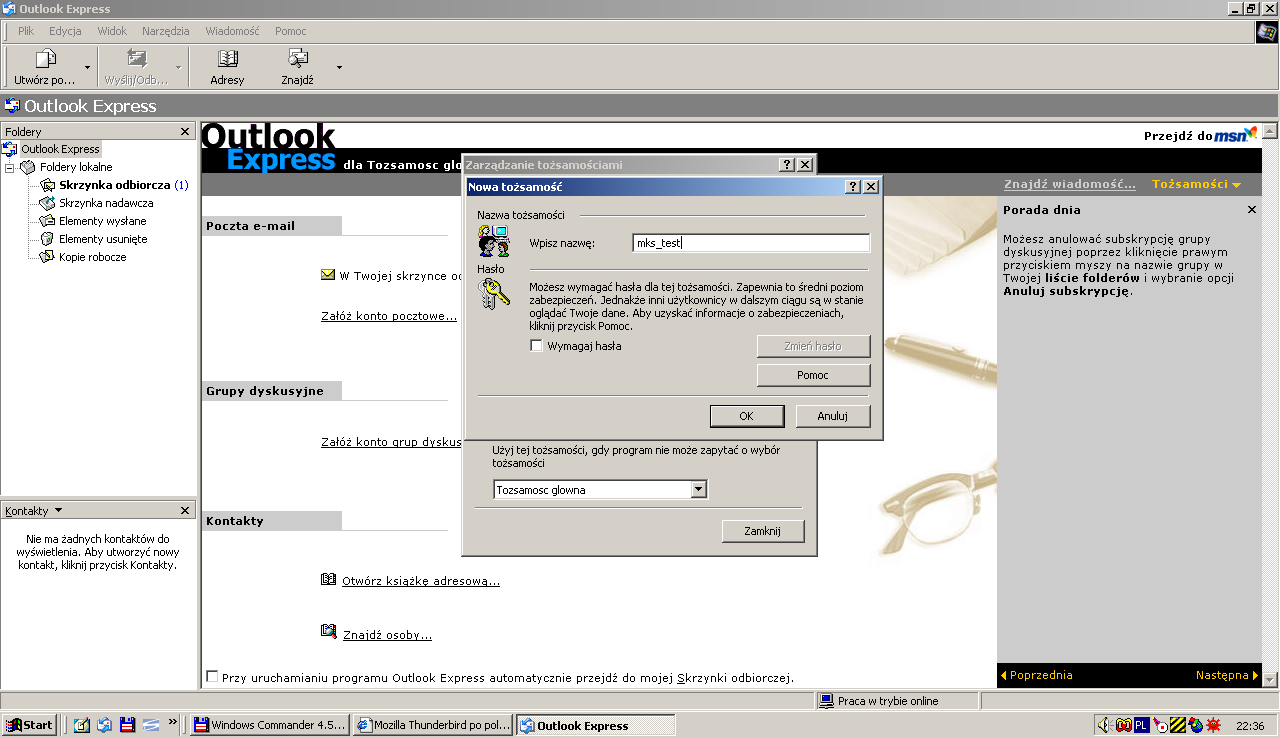Toggle auto-open Skrzynka odbiorcza at startup checkbox

[212, 677]
